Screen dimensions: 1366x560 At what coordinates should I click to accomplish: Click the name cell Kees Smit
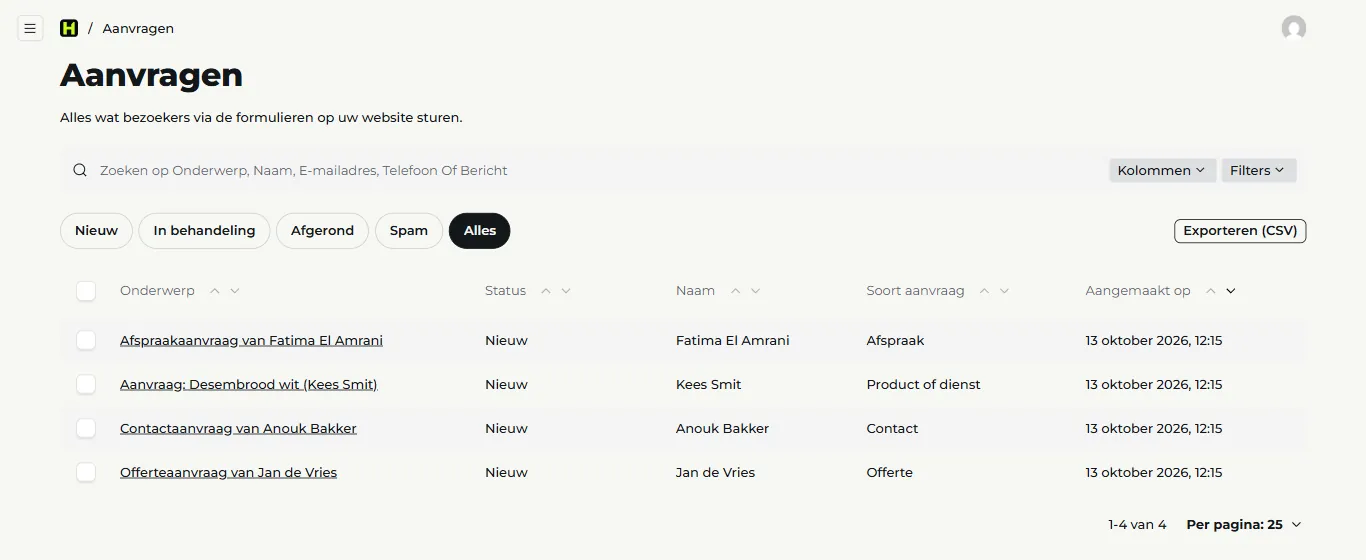click(x=708, y=384)
